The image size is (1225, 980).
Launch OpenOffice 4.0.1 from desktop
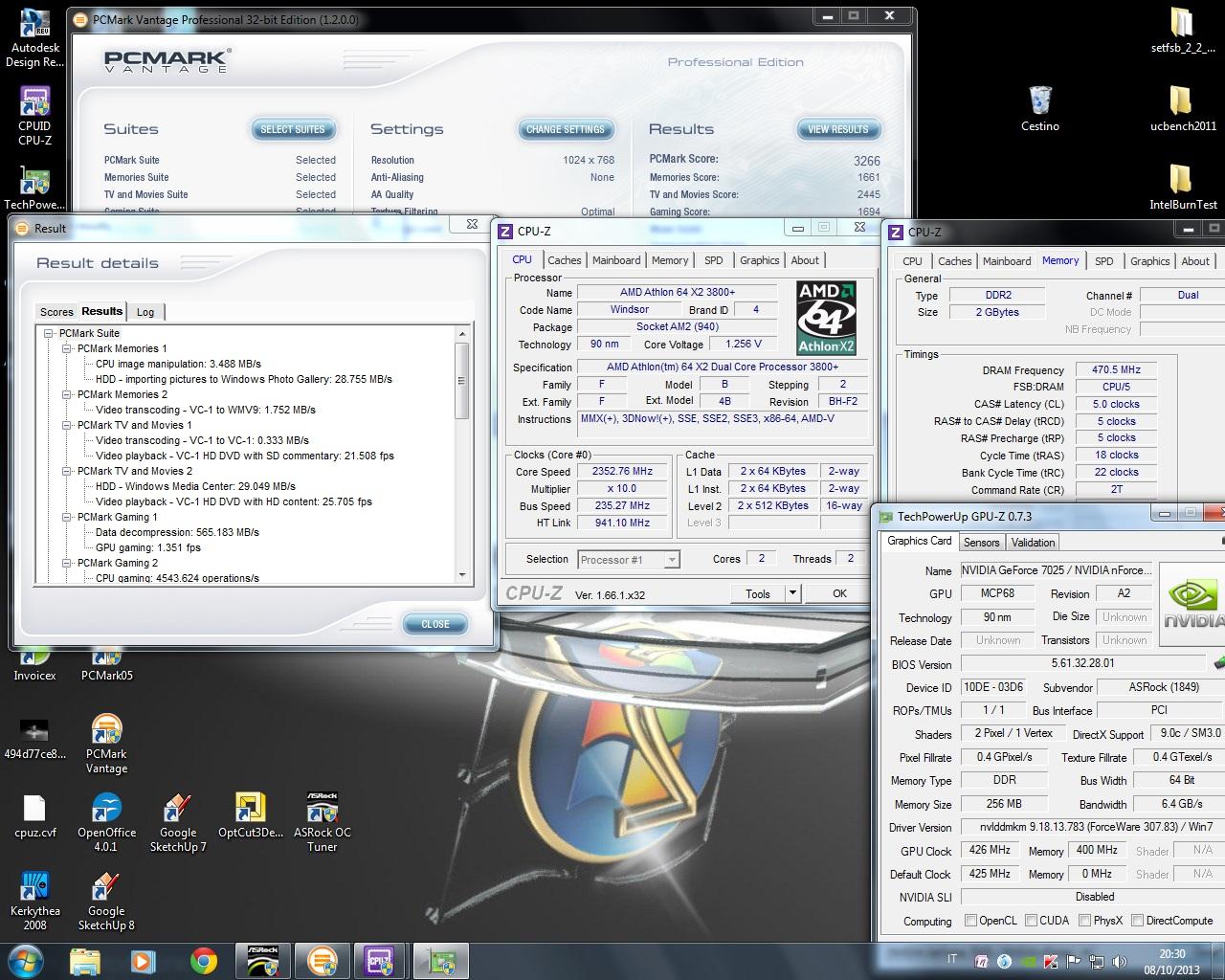click(106, 823)
